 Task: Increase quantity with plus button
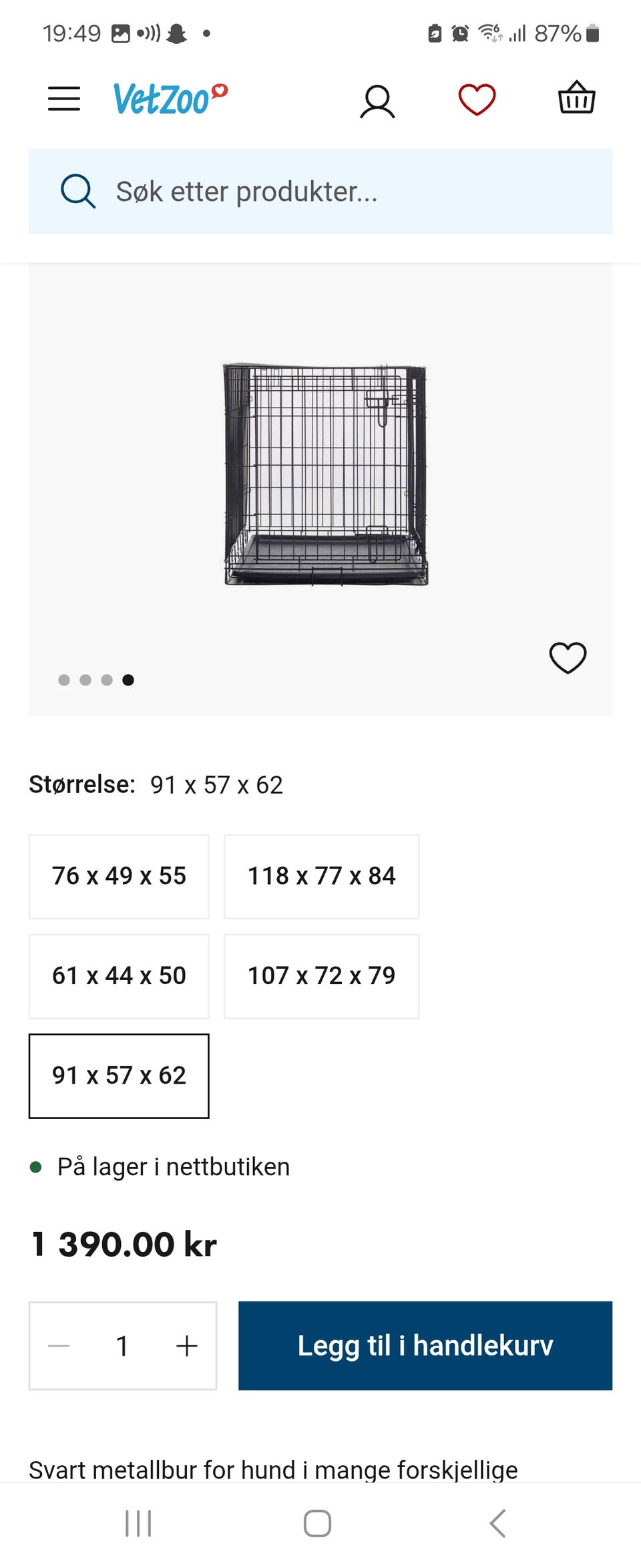187,1346
